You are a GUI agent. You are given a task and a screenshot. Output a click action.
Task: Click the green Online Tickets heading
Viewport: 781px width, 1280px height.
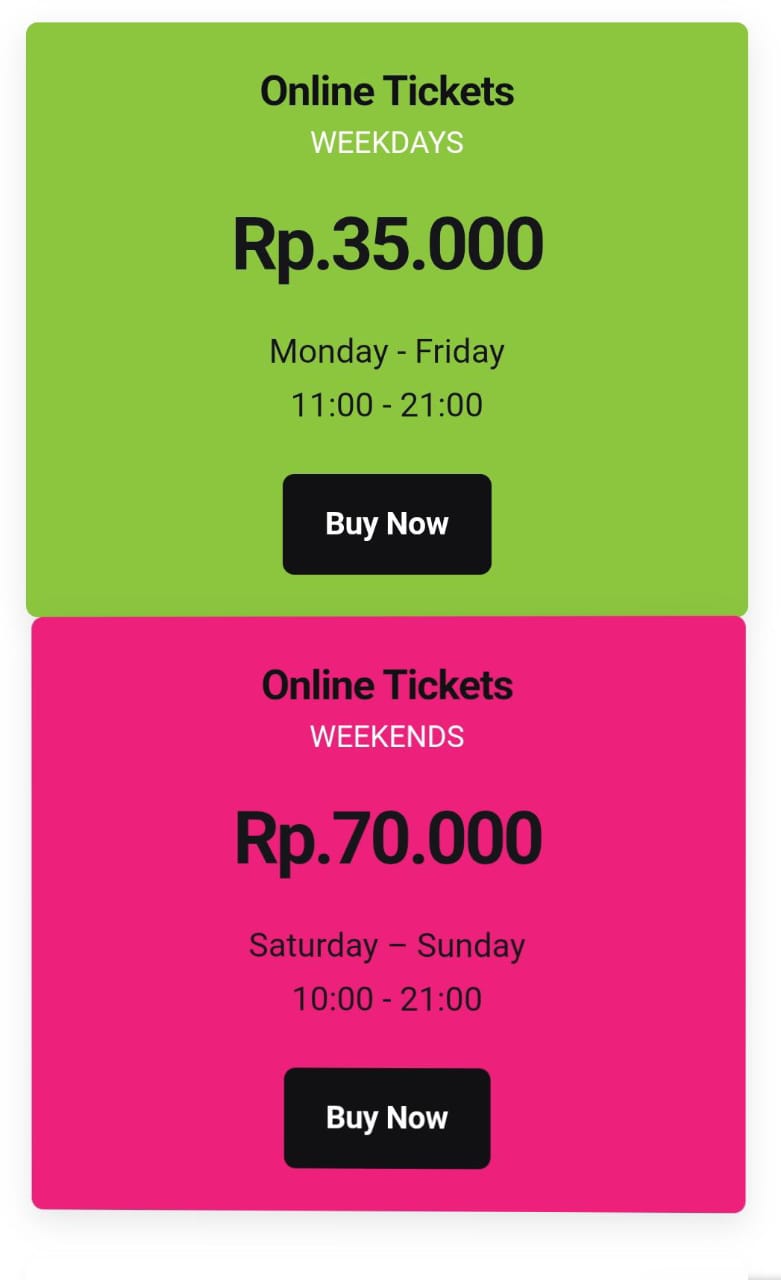point(387,90)
